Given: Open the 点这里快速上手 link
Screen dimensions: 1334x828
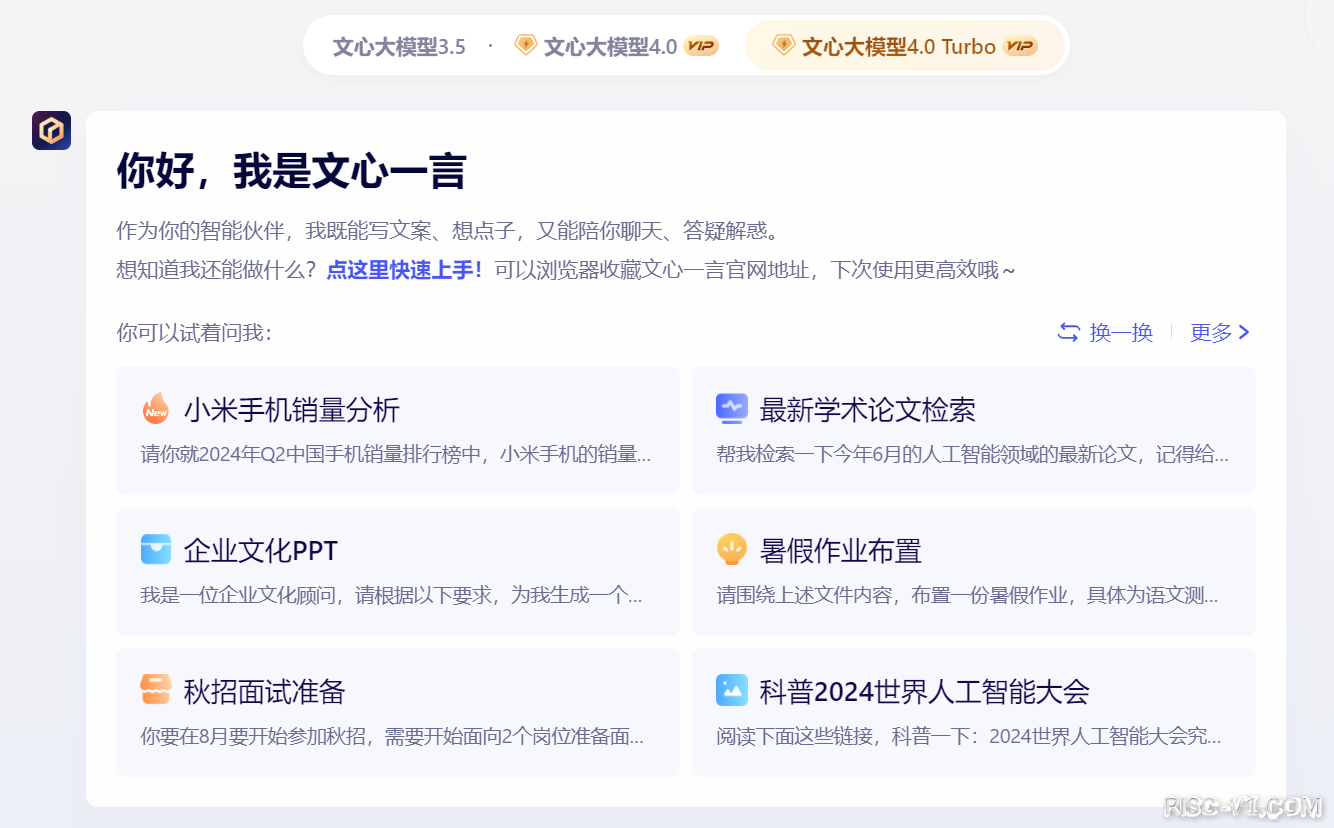Looking at the screenshot, I should pos(405,270).
